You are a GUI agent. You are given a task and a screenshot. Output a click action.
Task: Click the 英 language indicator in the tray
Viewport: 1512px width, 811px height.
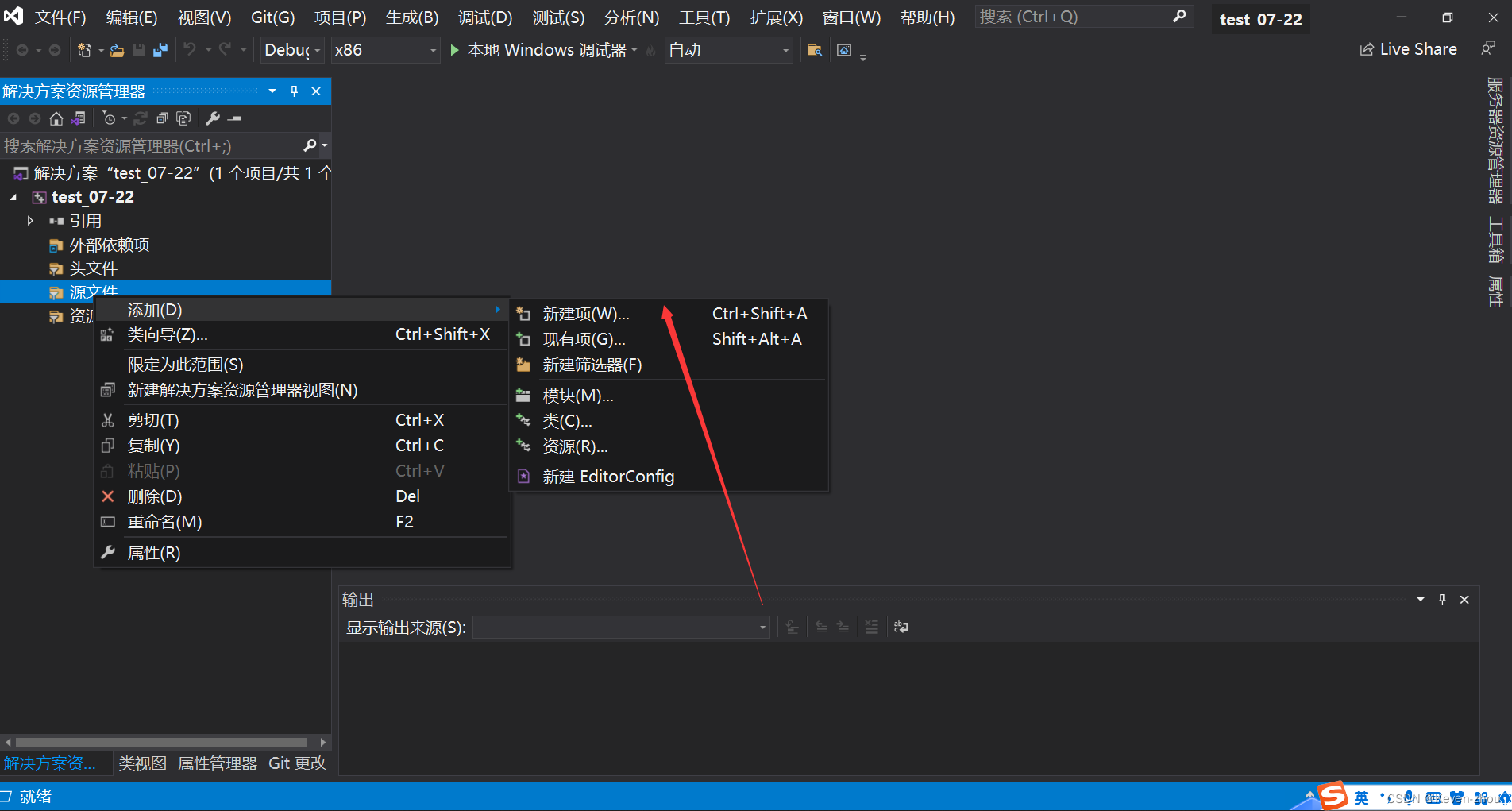tap(1361, 797)
